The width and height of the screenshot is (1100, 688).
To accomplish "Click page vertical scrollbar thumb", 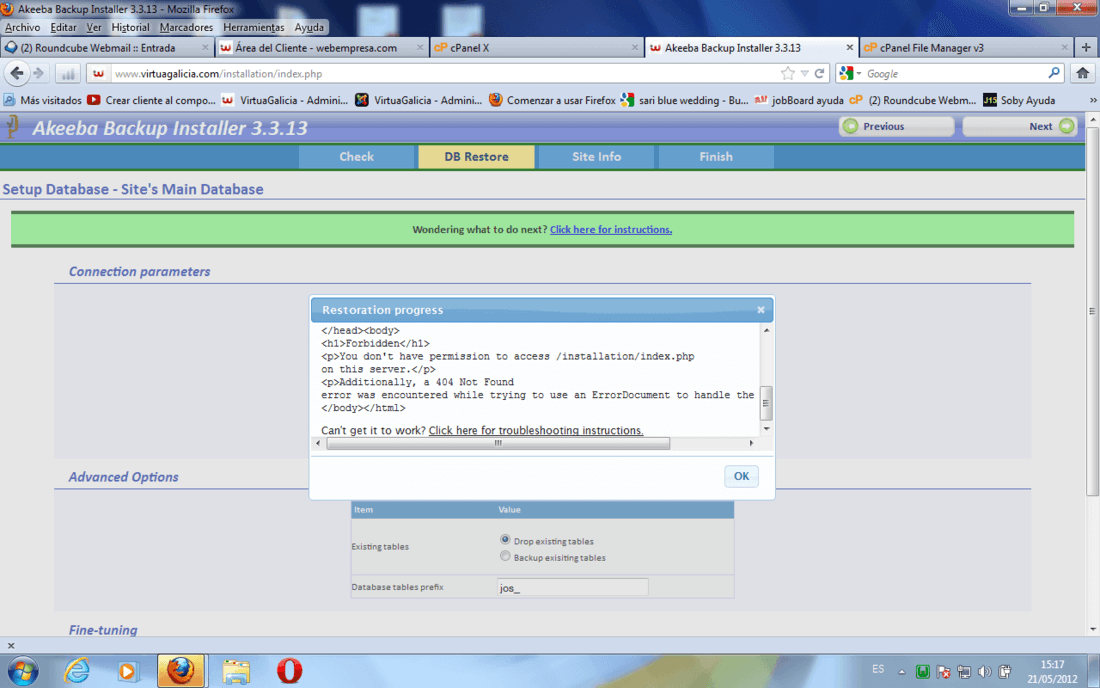I will click(x=1092, y=311).
